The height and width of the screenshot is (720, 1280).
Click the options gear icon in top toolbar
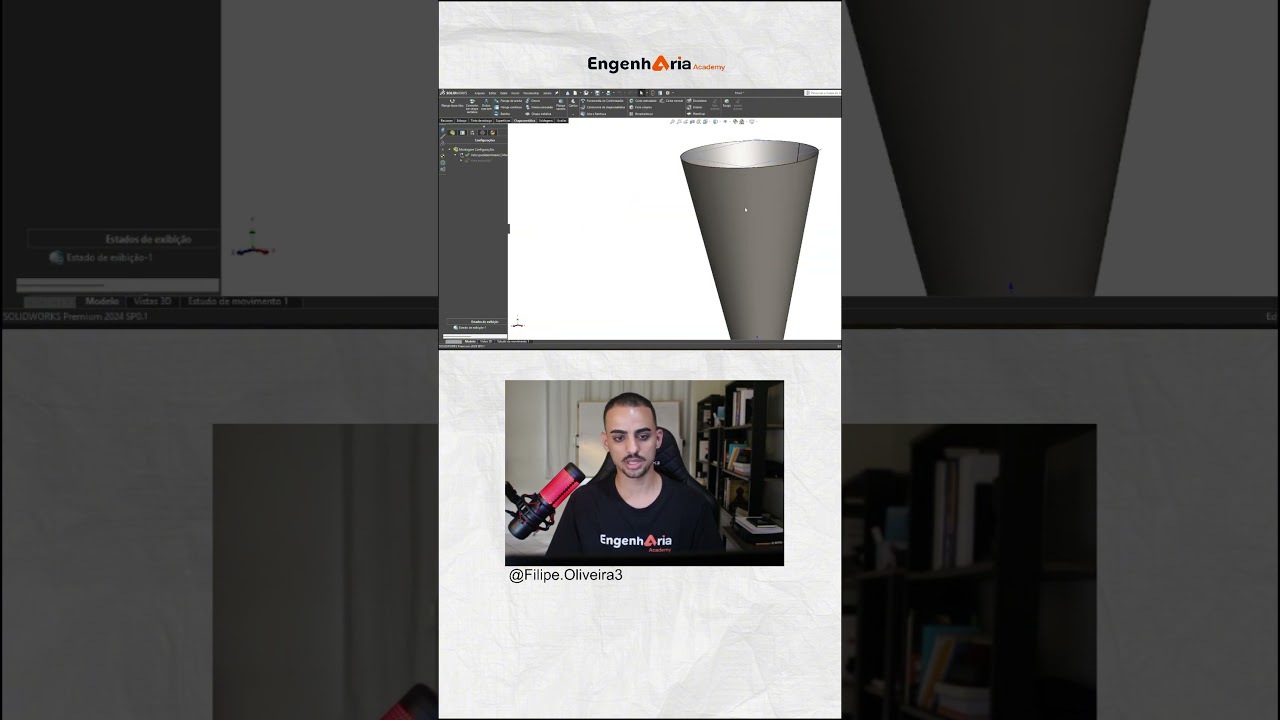point(667,93)
